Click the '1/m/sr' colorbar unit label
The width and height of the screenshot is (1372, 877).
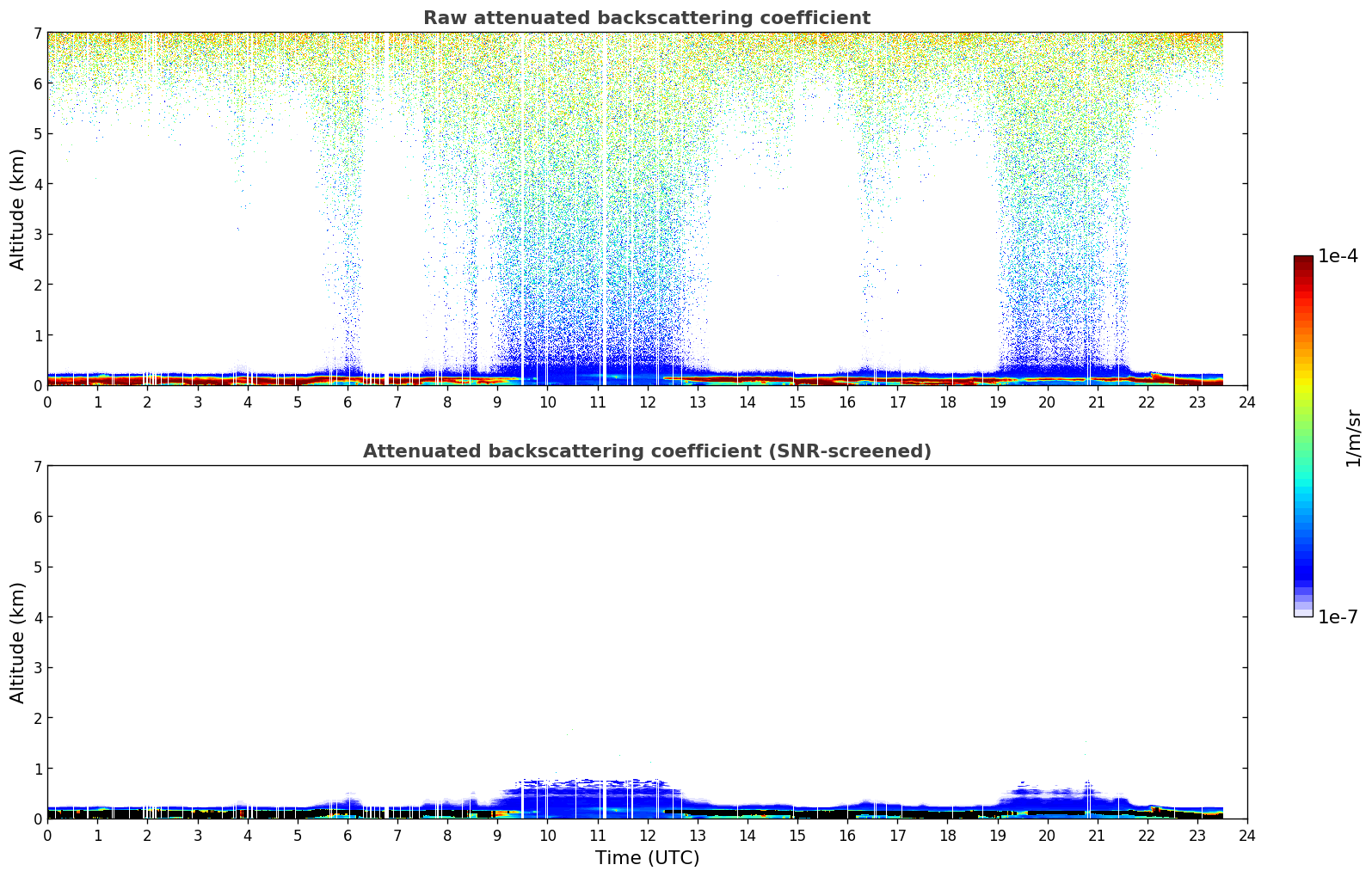[1353, 437]
